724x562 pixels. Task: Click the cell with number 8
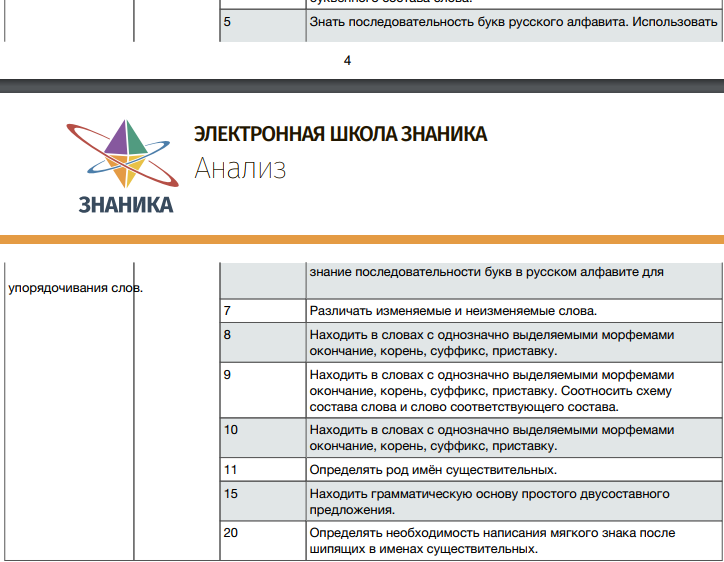(x=263, y=343)
